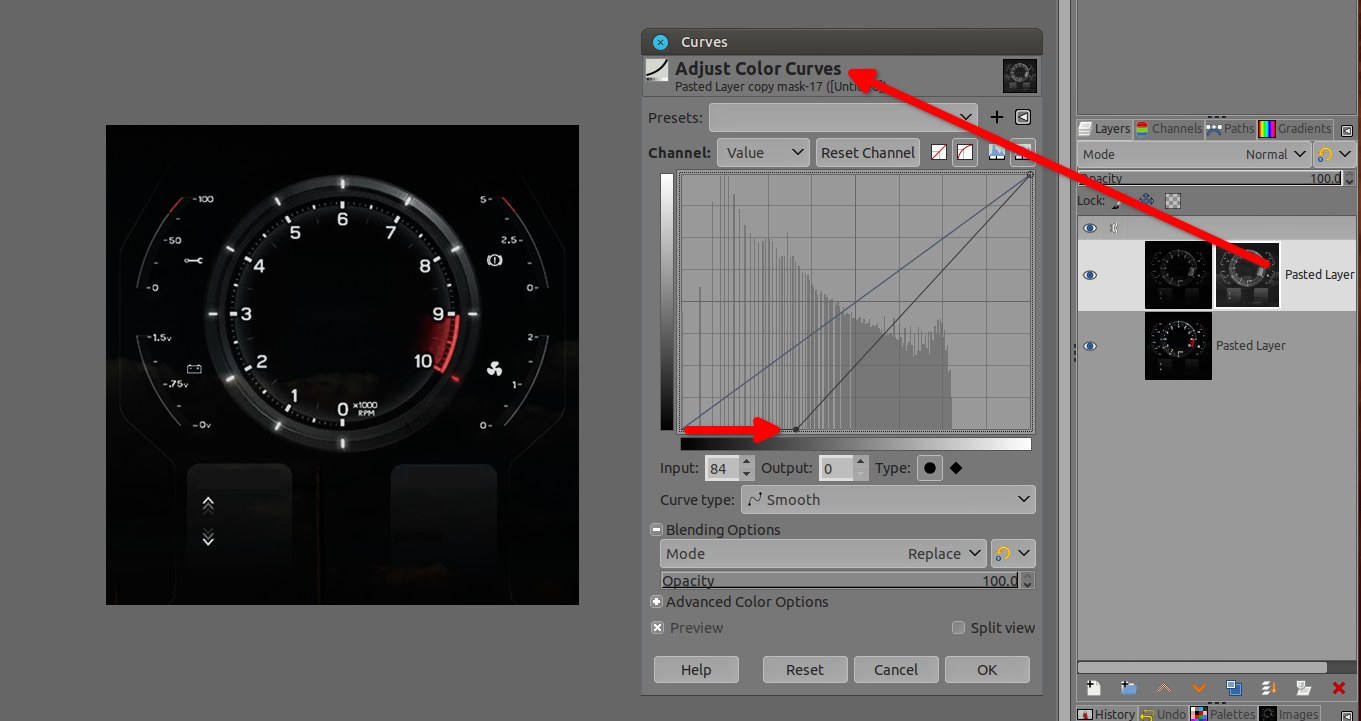Open the Images tab
This screenshot has height=721, width=1361.
point(1290,714)
